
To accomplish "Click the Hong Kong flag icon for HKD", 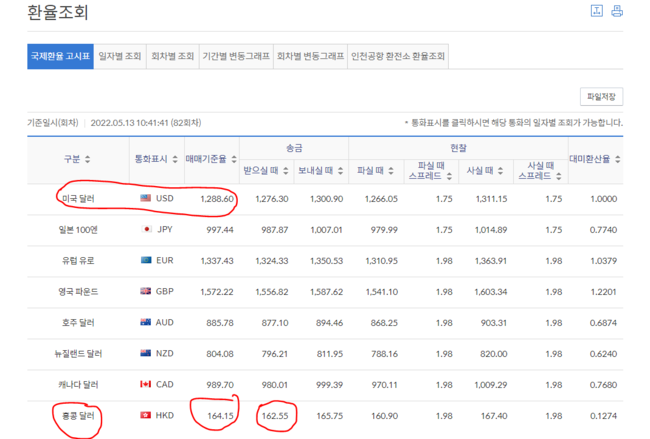I will tap(147, 416).
